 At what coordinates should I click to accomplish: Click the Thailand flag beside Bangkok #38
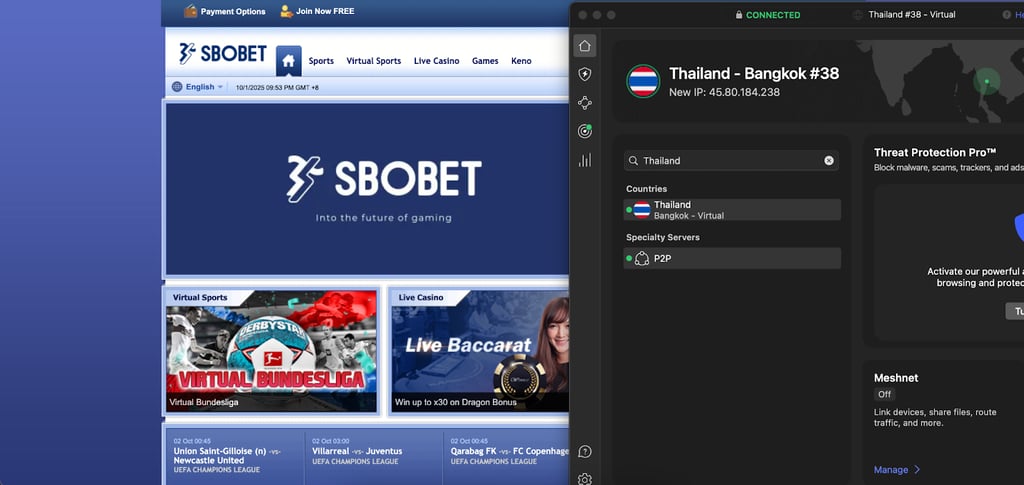coord(643,81)
